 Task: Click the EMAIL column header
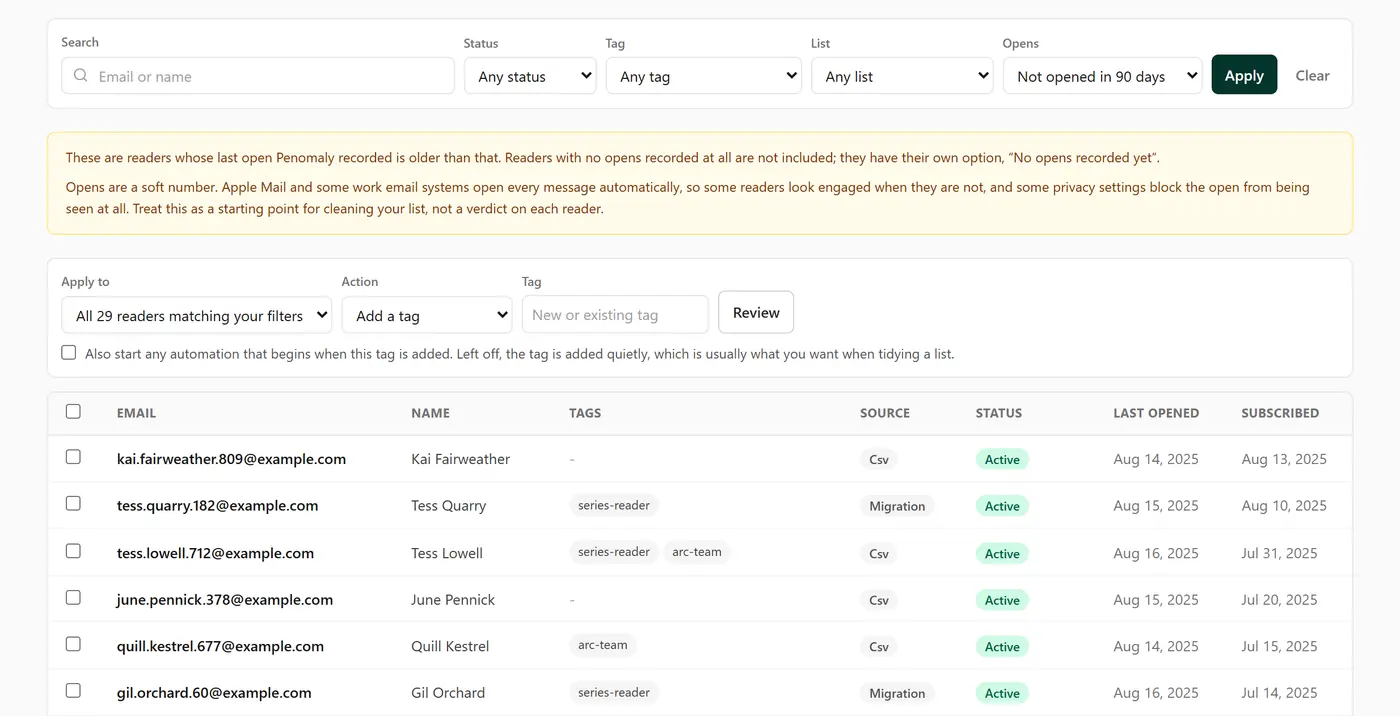click(136, 413)
